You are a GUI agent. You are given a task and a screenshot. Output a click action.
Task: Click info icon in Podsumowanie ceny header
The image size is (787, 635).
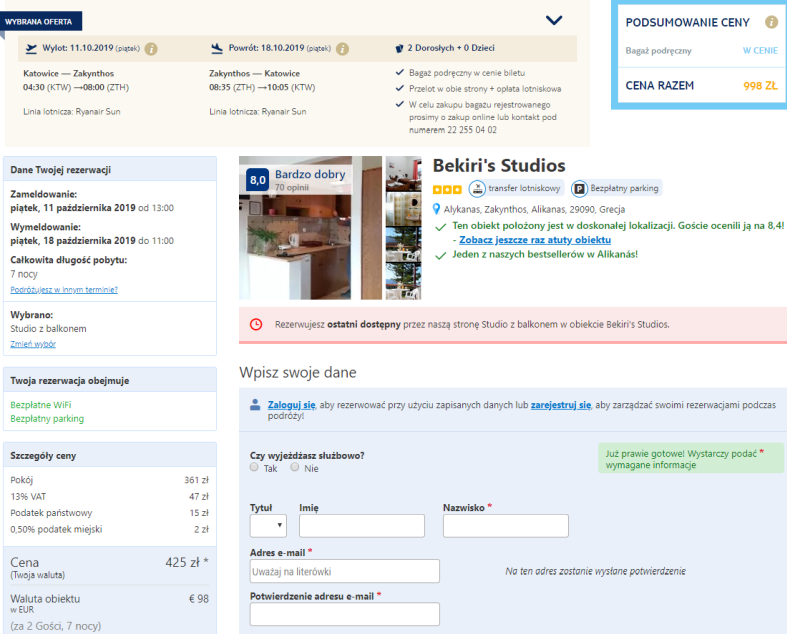pyautogui.click(x=771, y=22)
